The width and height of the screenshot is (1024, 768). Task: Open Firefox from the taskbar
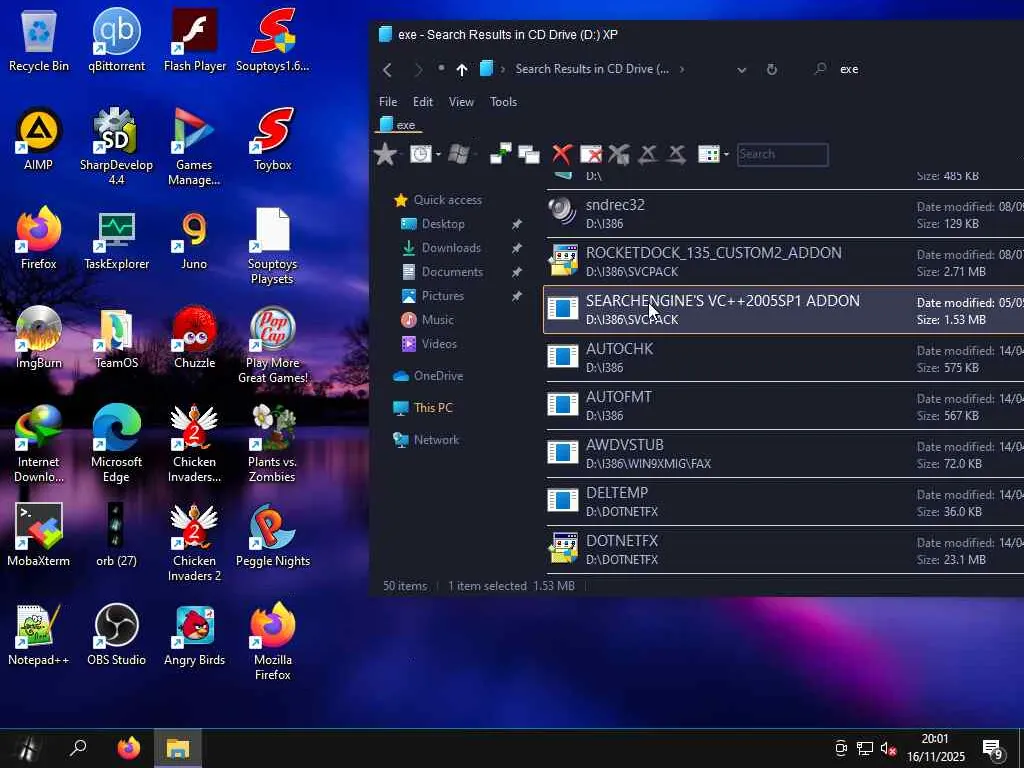coord(129,748)
